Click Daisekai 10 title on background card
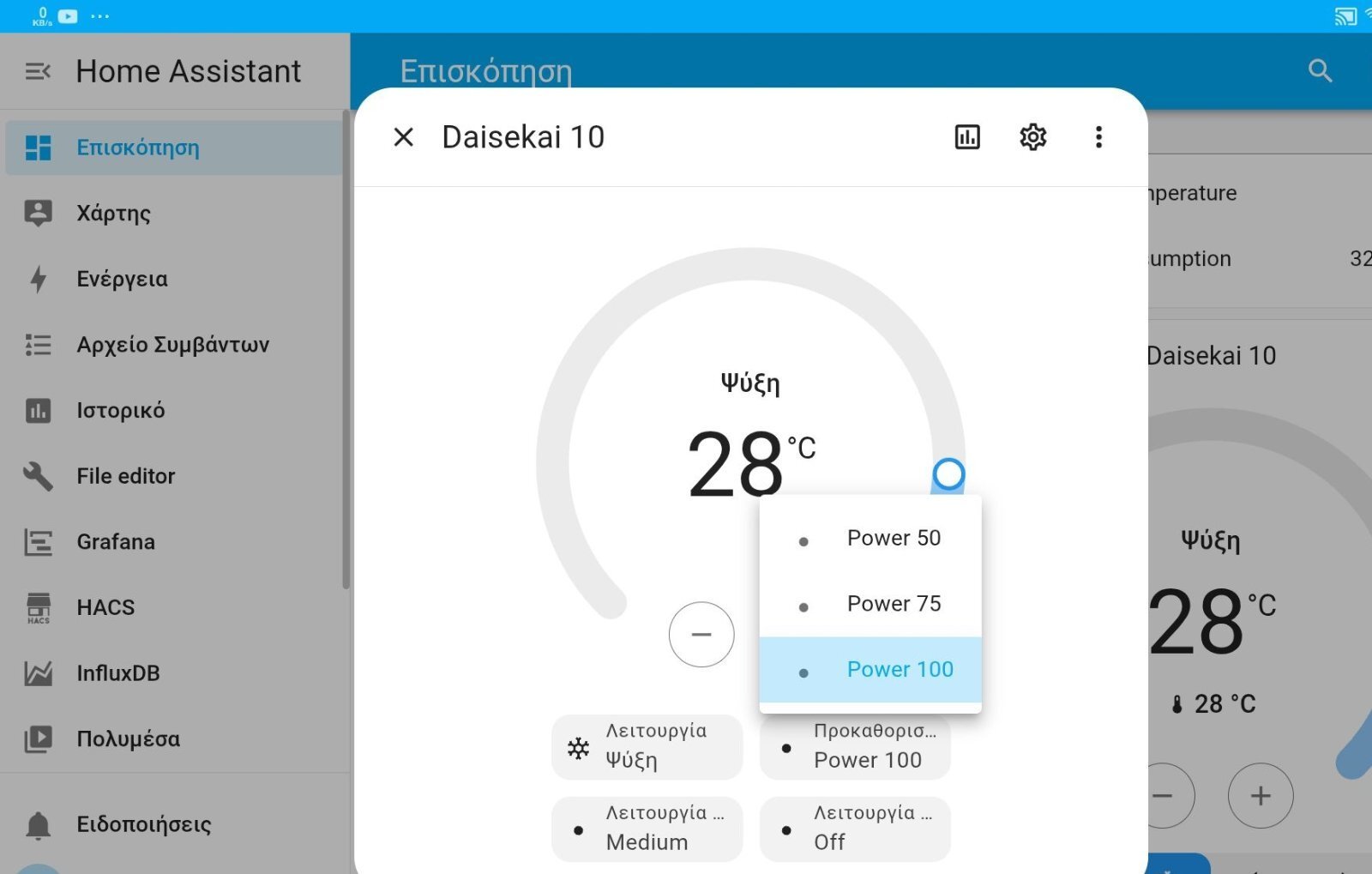 pos(1211,356)
